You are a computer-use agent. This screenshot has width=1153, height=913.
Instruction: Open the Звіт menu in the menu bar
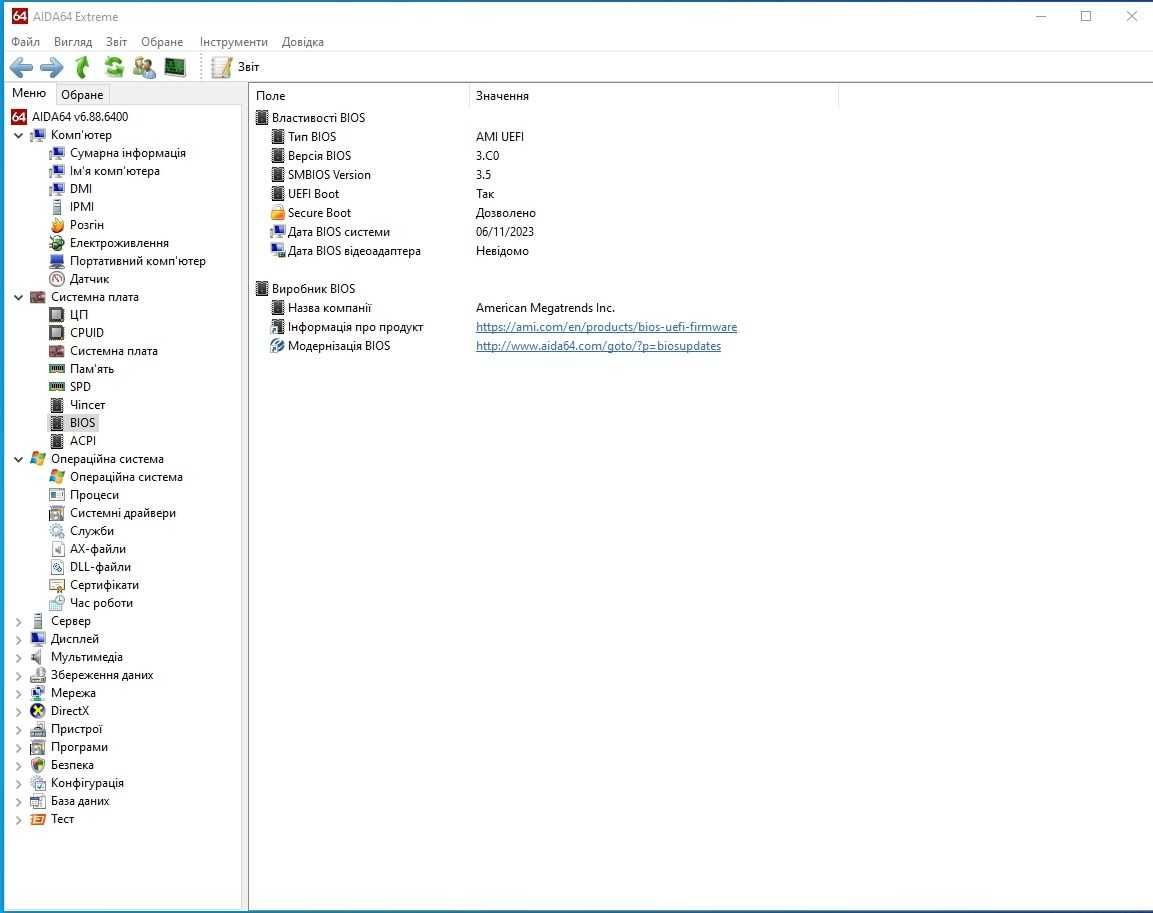[x=116, y=42]
